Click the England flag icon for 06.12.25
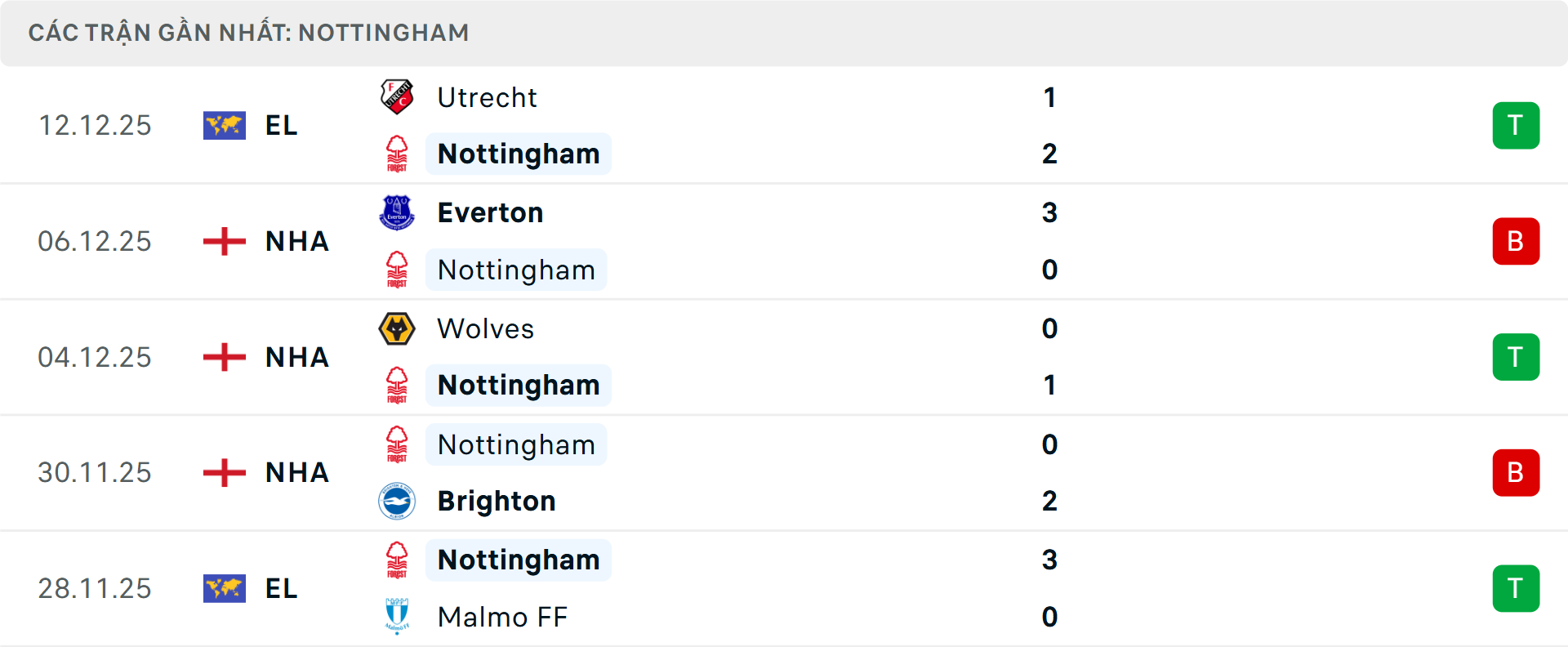Viewport: 1568px width, 647px height. click(x=225, y=241)
